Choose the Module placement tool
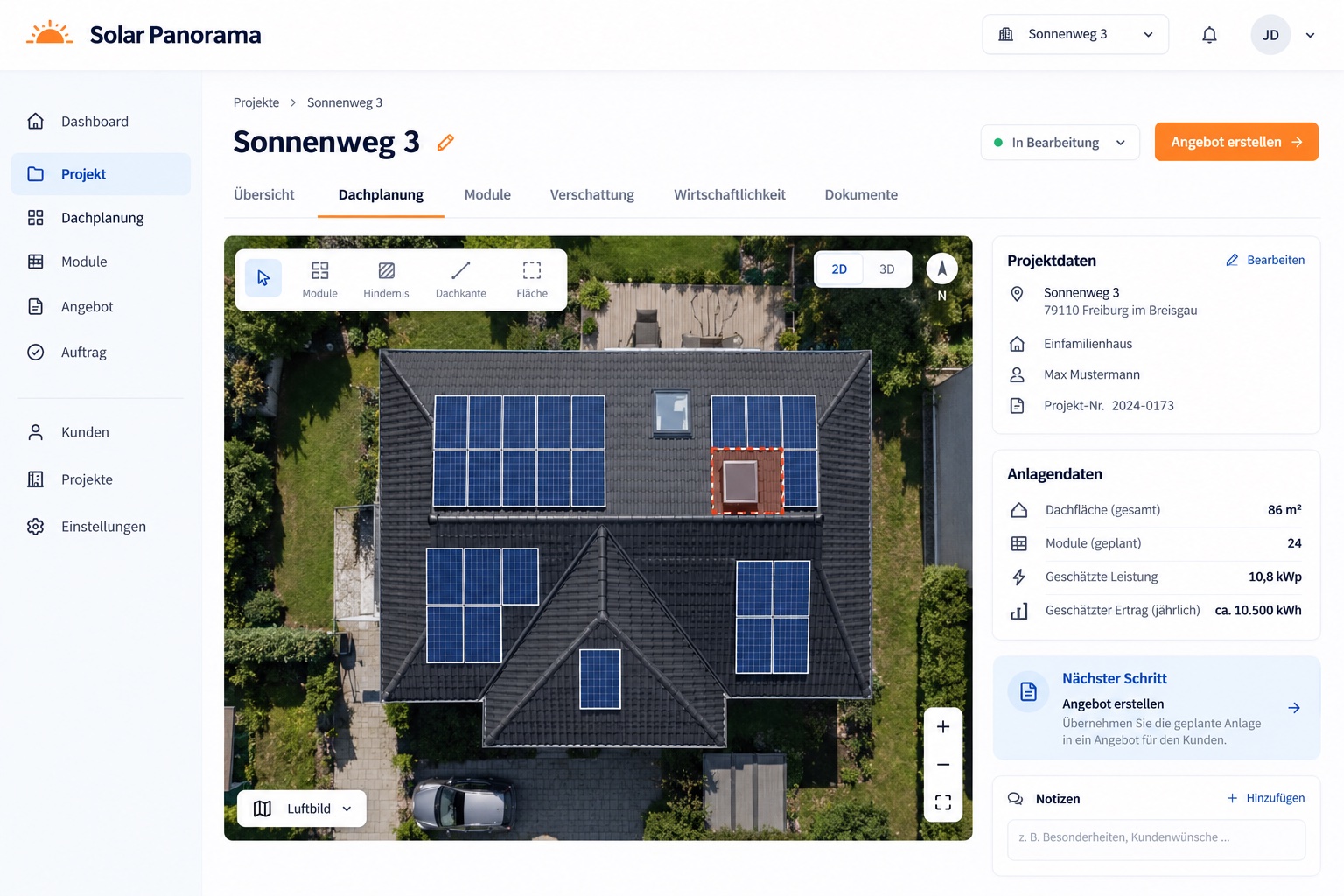This screenshot has height=896, width=1344. pyautogui.click(x=319, y=279)
